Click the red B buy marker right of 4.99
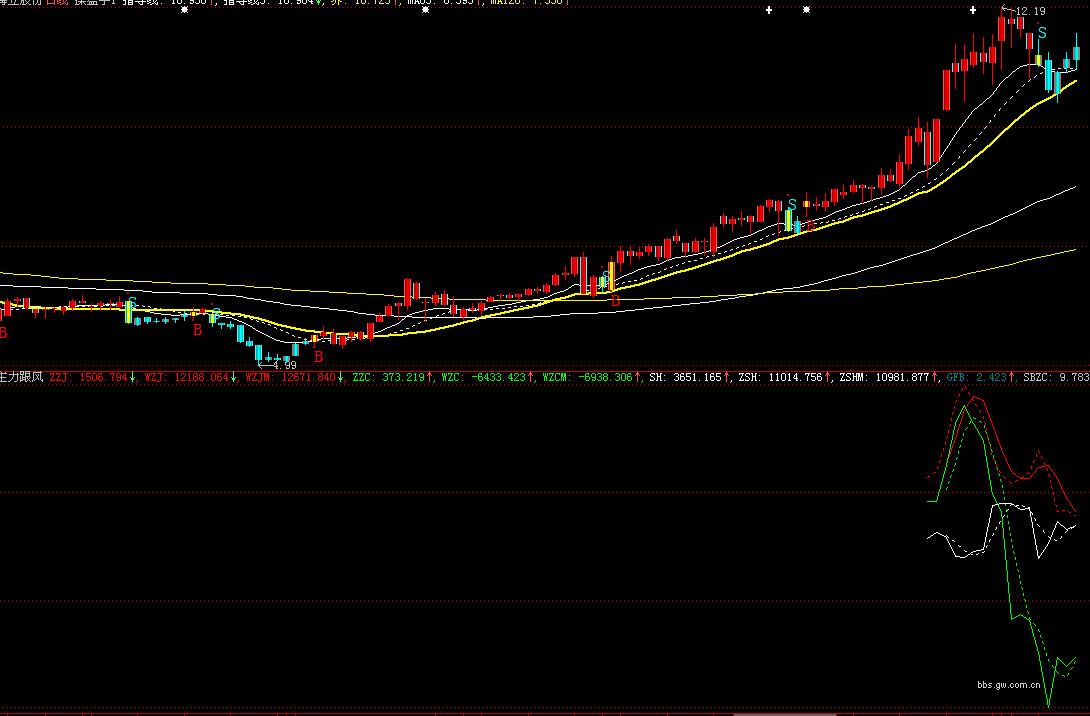 (318, 357)
